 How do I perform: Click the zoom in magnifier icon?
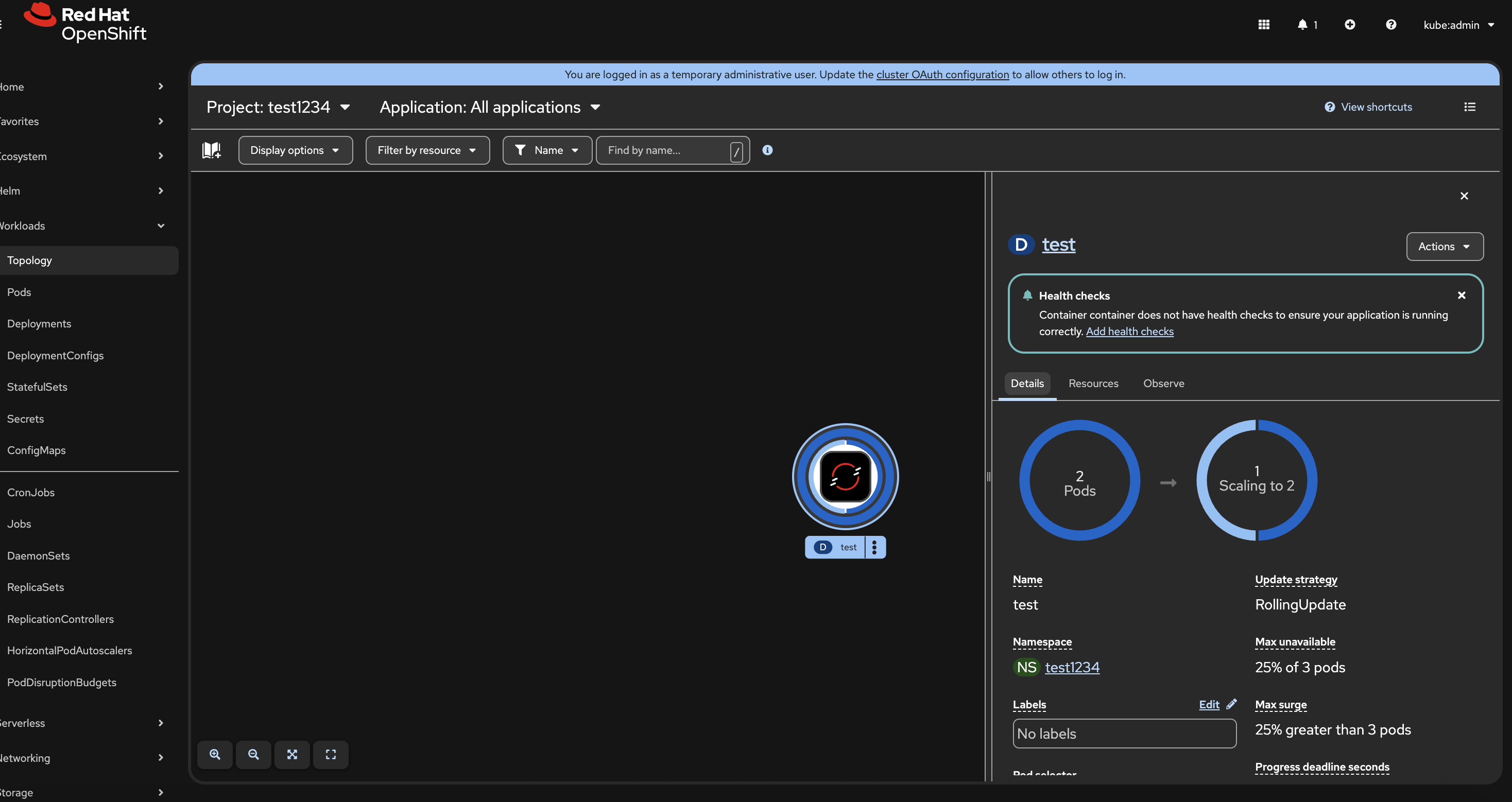[215, 755]
